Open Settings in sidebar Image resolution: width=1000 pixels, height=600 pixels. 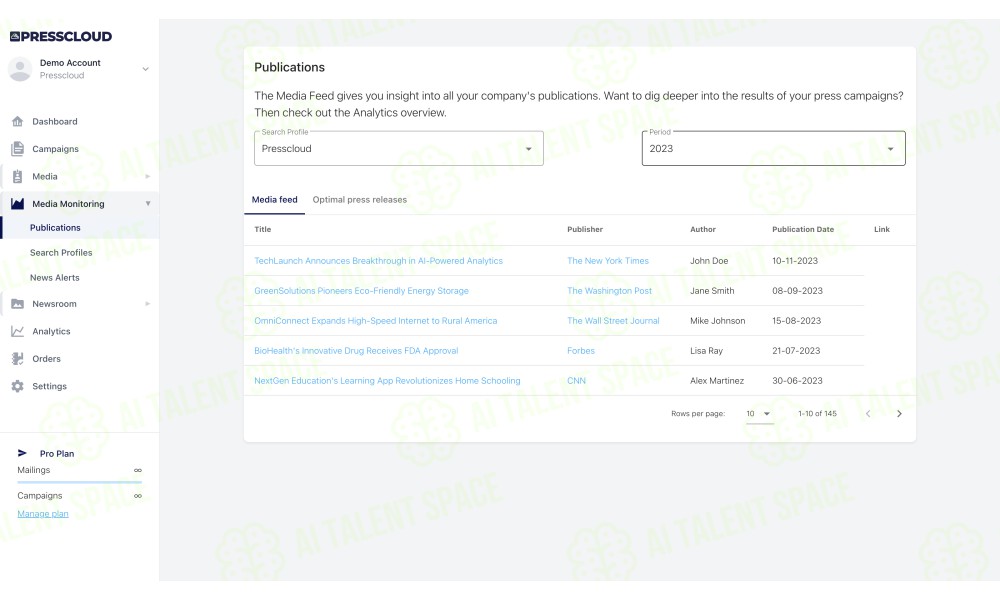50,386
